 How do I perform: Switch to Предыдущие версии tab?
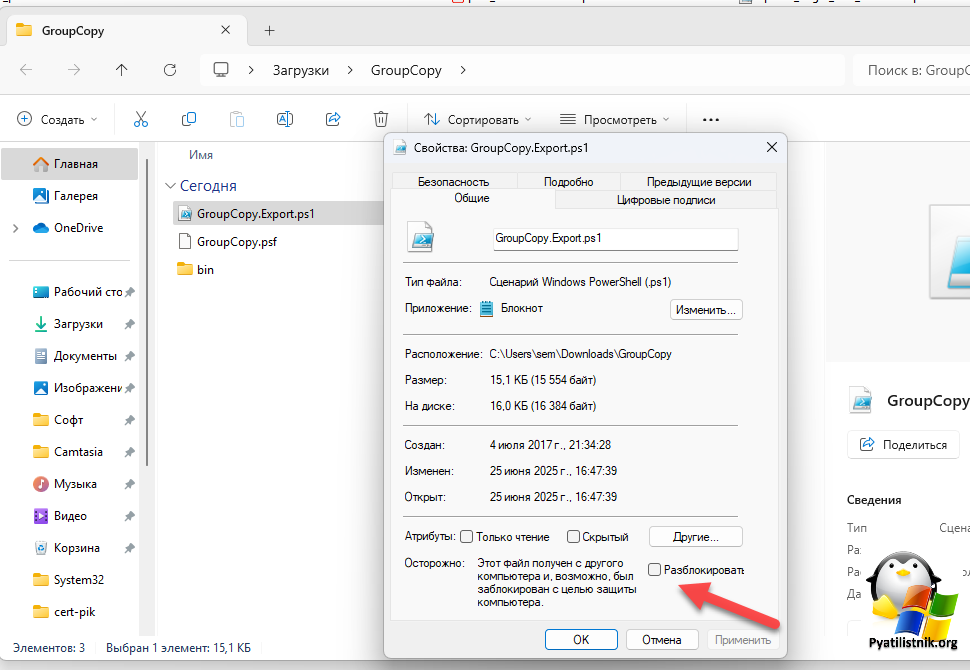click(699, 182)
